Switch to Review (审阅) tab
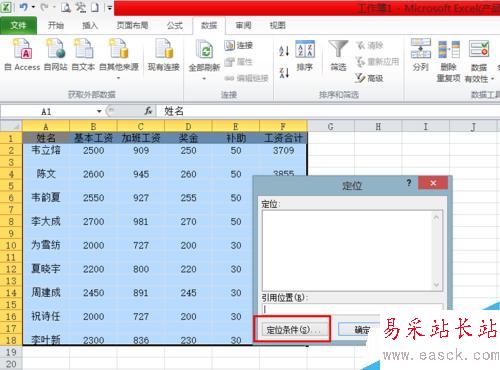500x370 pixels. point(243,25)
